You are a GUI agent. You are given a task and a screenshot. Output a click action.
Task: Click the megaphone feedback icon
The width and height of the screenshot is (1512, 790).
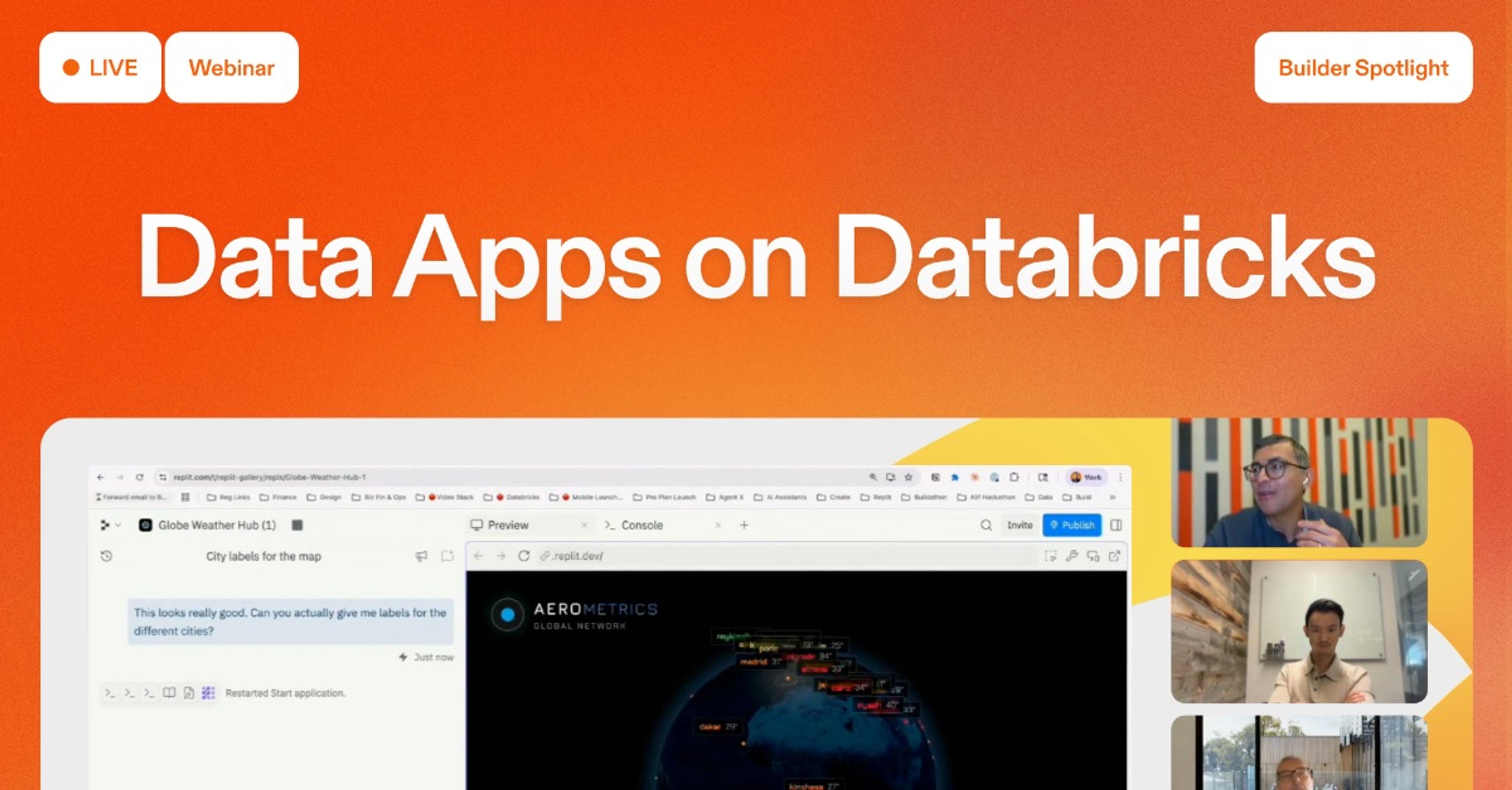(421, 556)
